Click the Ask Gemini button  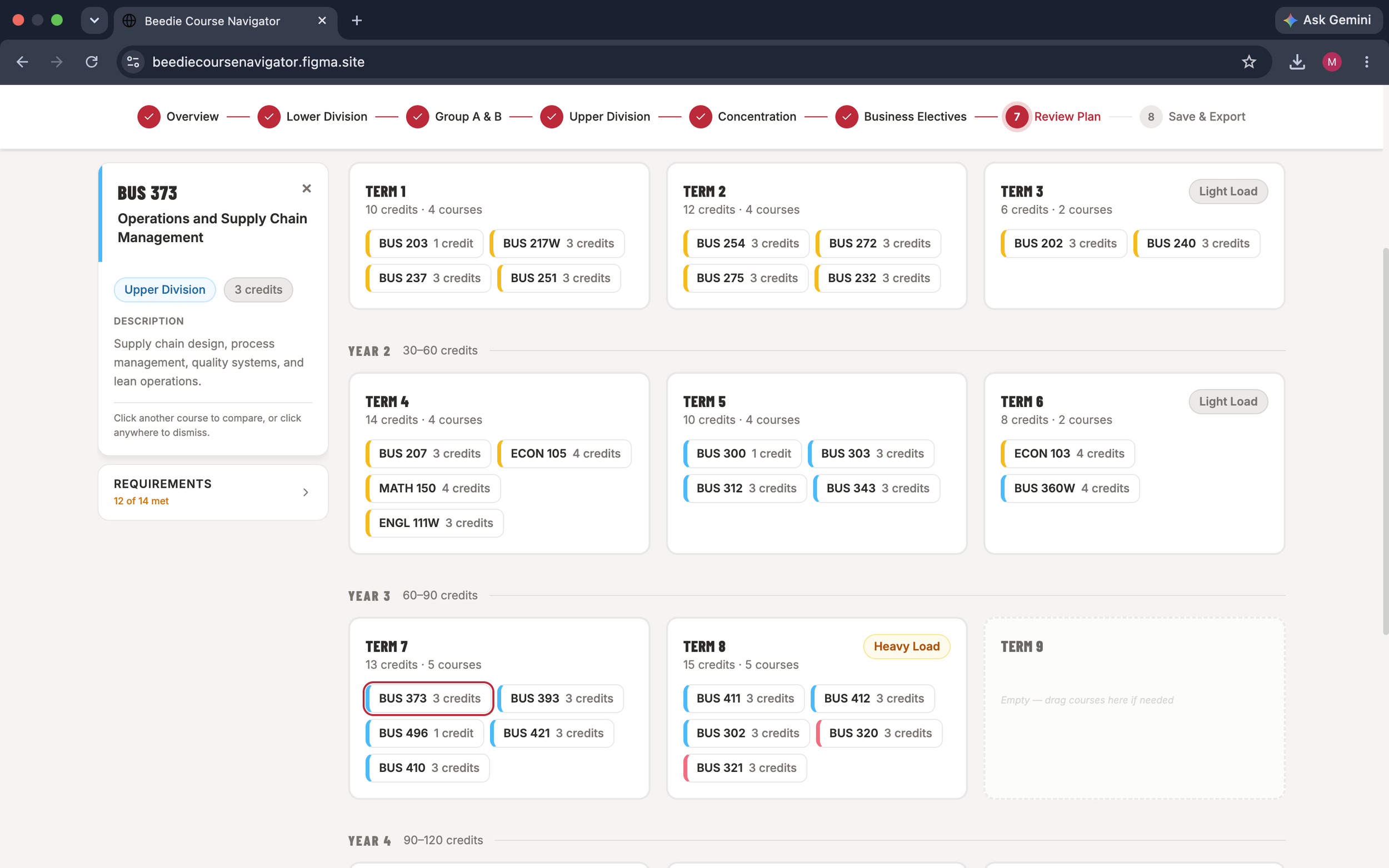[1328, 20]
